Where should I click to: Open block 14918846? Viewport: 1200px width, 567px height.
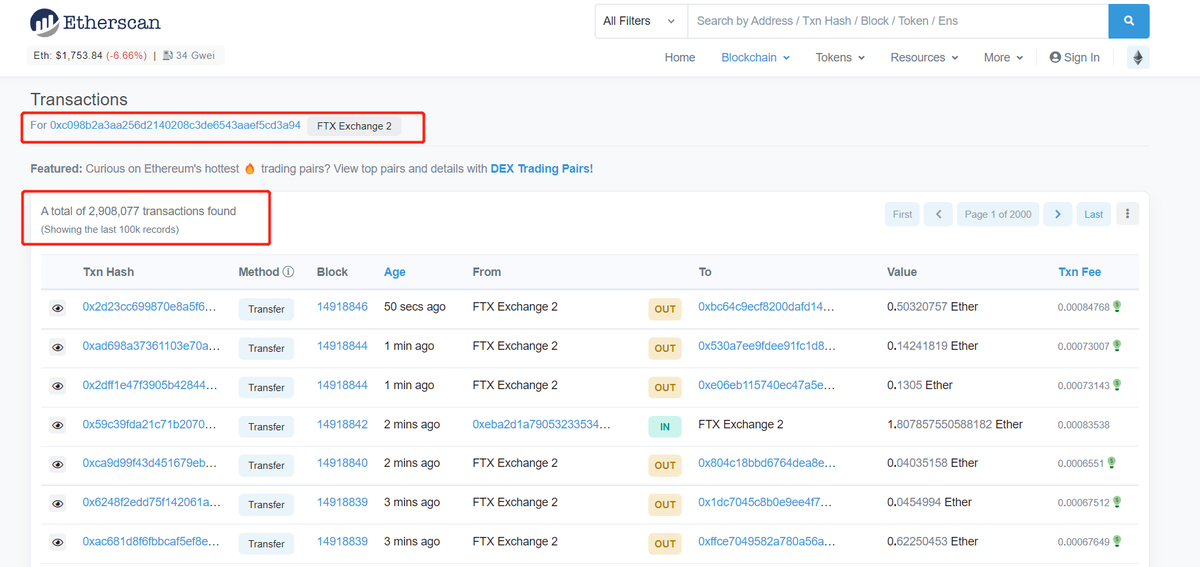pos(342,307)
